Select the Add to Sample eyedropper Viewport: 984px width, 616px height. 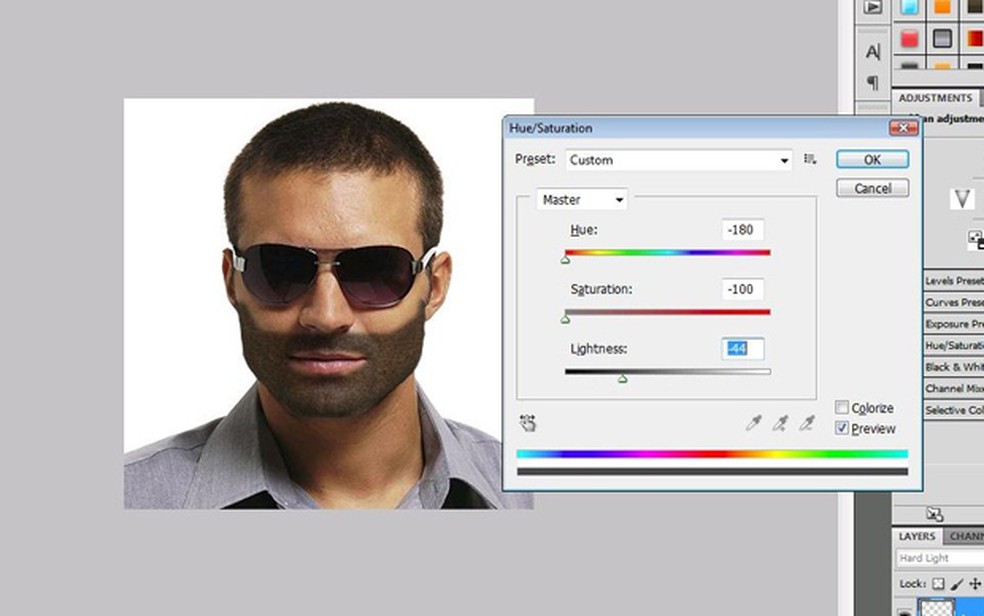780,423
